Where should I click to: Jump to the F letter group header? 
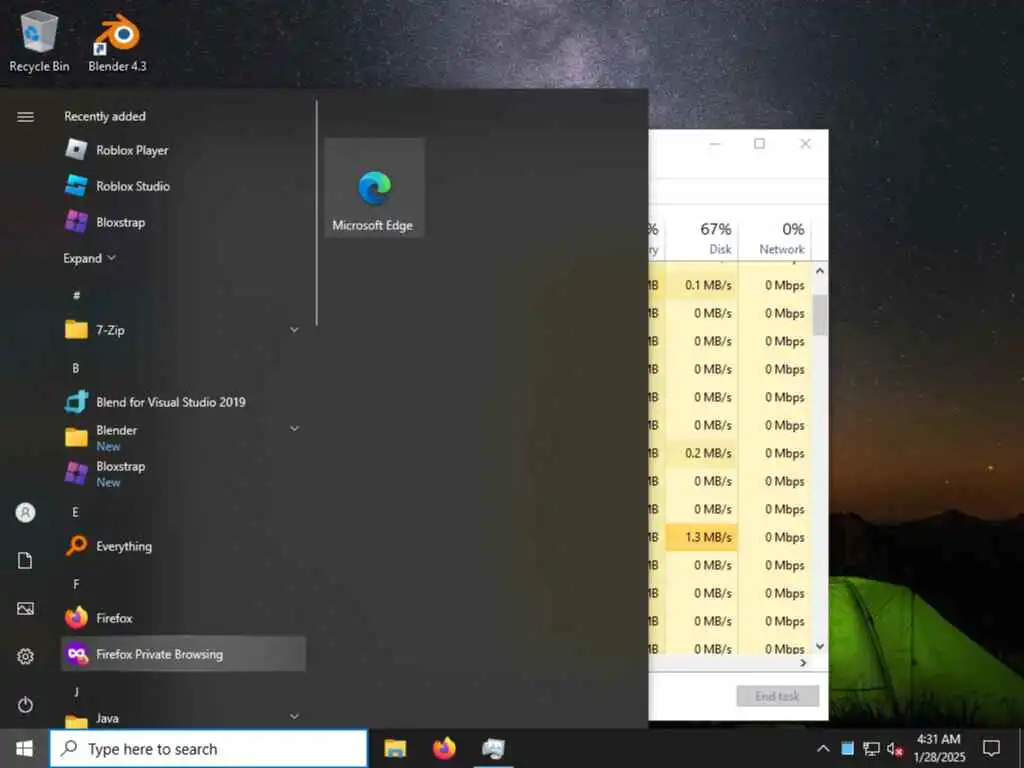point(76,584)
